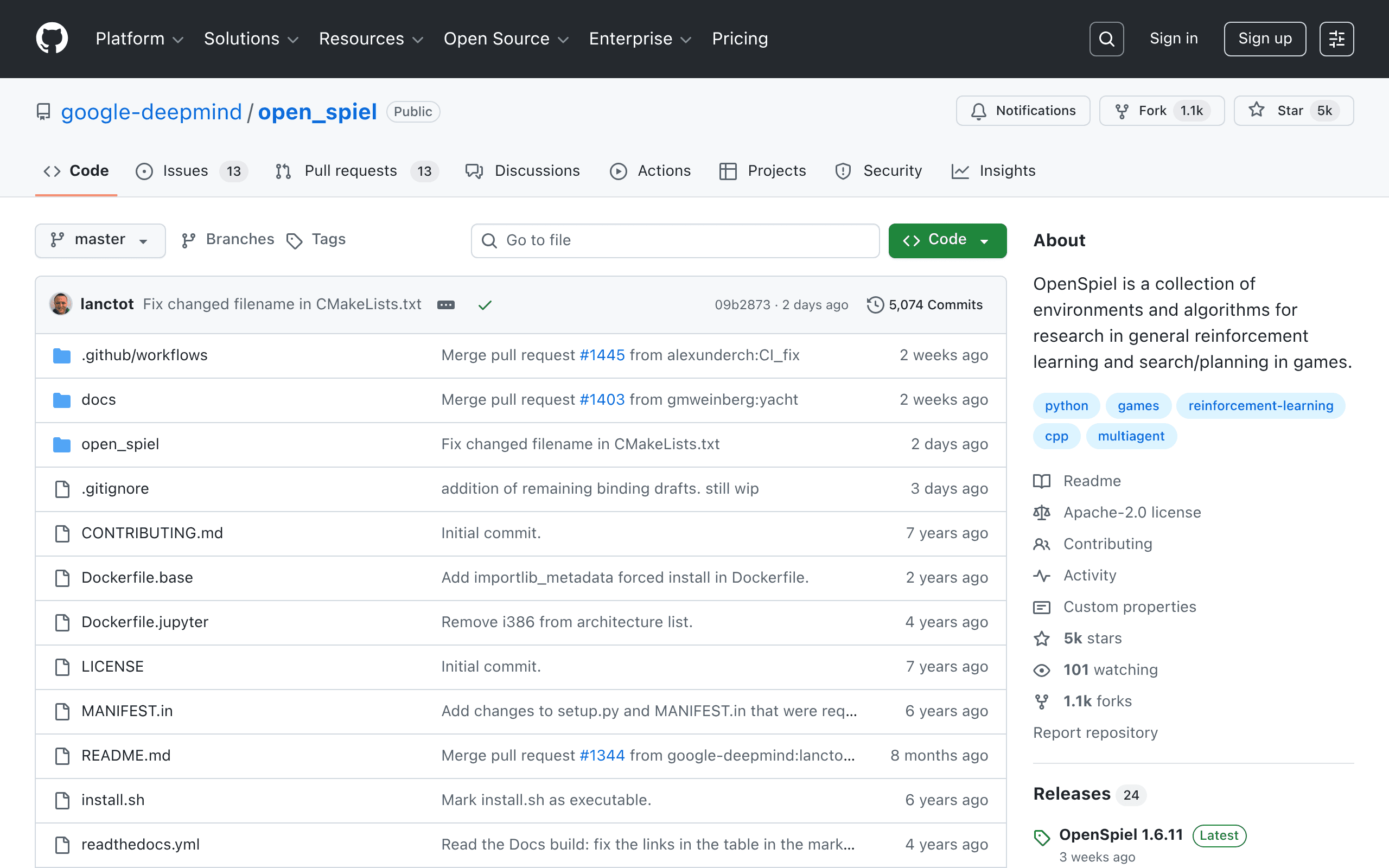Click the release tag icon for OpenSpiel 1.6.11

(x=1042, y=837)
